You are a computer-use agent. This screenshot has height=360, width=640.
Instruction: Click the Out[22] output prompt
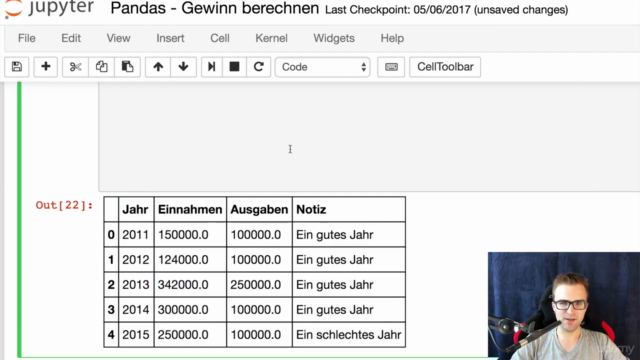[64, 205]
